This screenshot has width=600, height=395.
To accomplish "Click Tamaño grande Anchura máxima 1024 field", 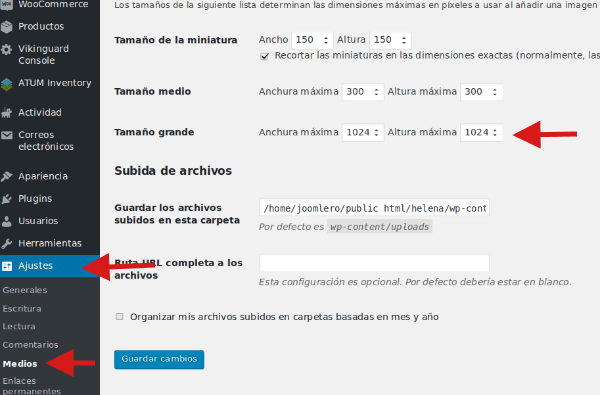I will [x=363, y=132].
